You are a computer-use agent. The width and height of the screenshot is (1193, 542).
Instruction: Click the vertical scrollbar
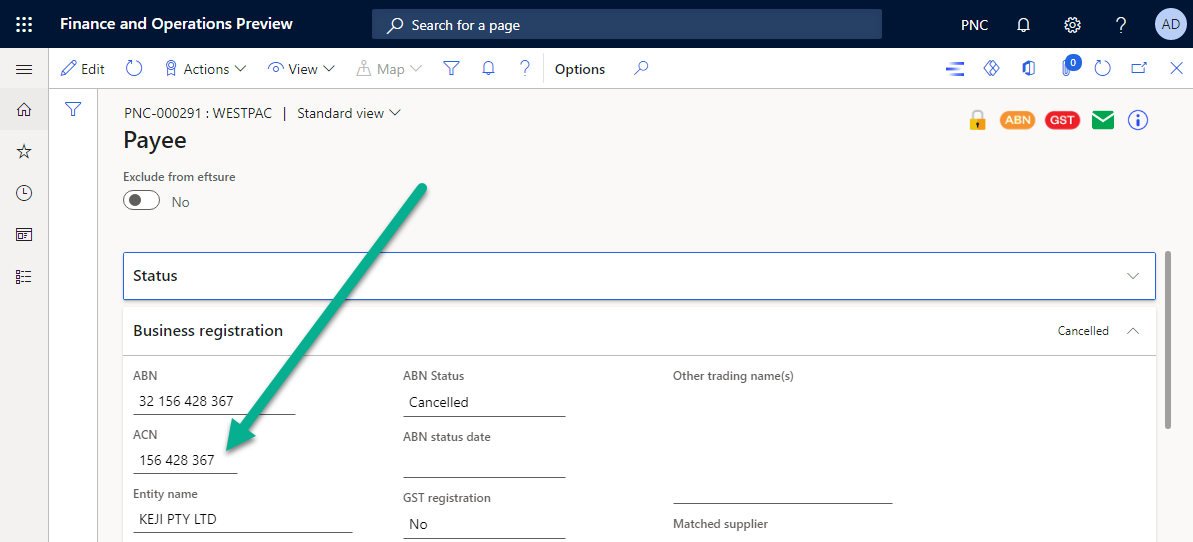[1167, 339]
